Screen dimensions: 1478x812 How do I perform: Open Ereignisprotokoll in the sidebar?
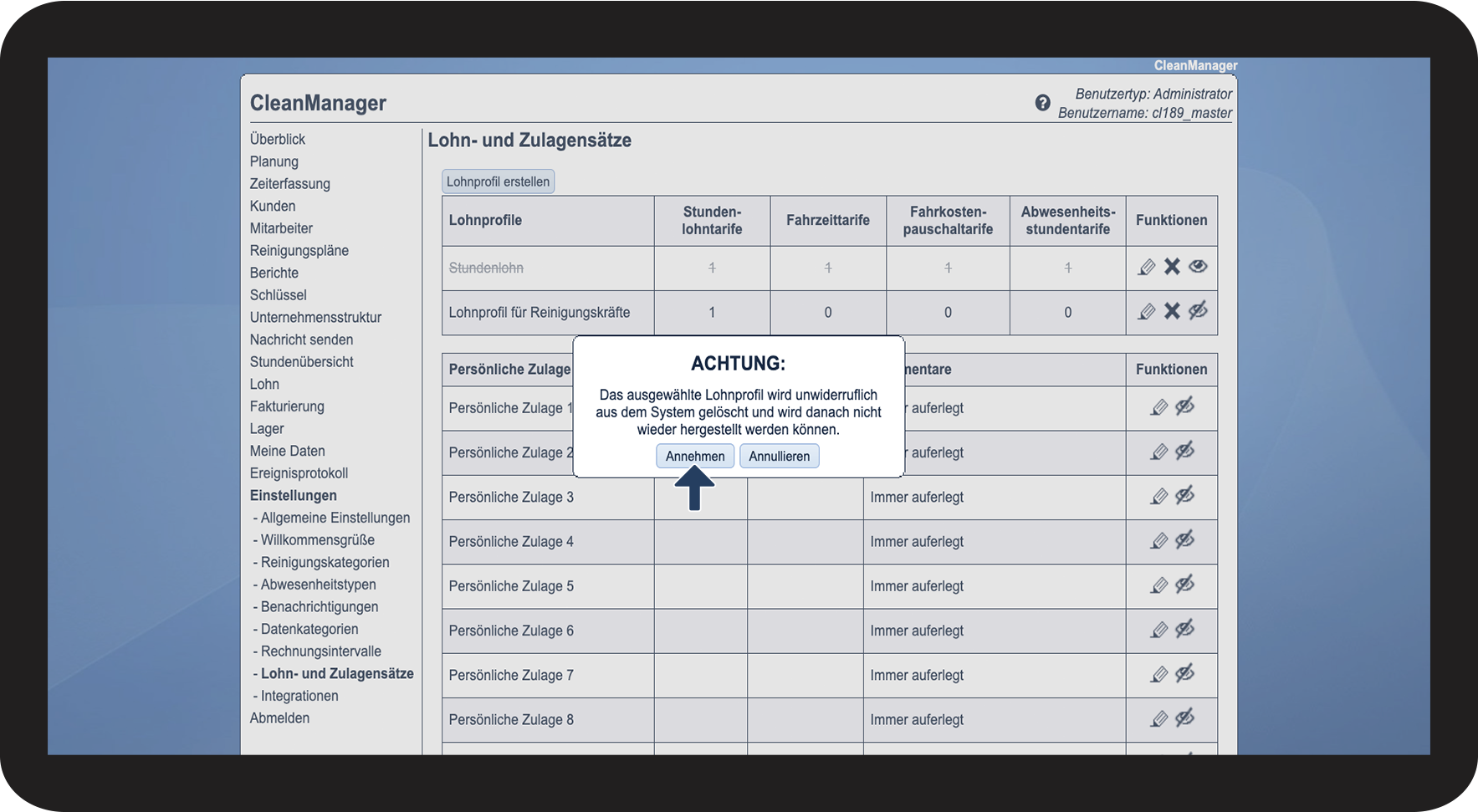click(299, 473)
